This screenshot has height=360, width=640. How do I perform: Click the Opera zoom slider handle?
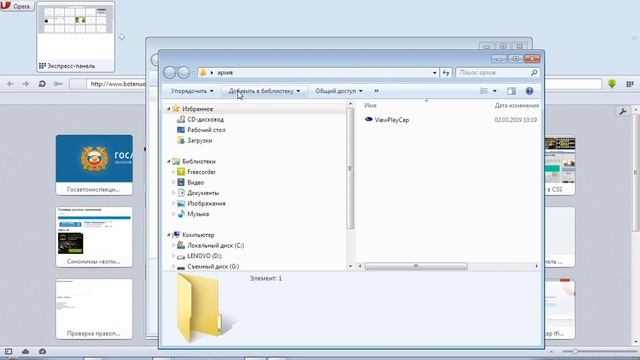tap(575, 351)
